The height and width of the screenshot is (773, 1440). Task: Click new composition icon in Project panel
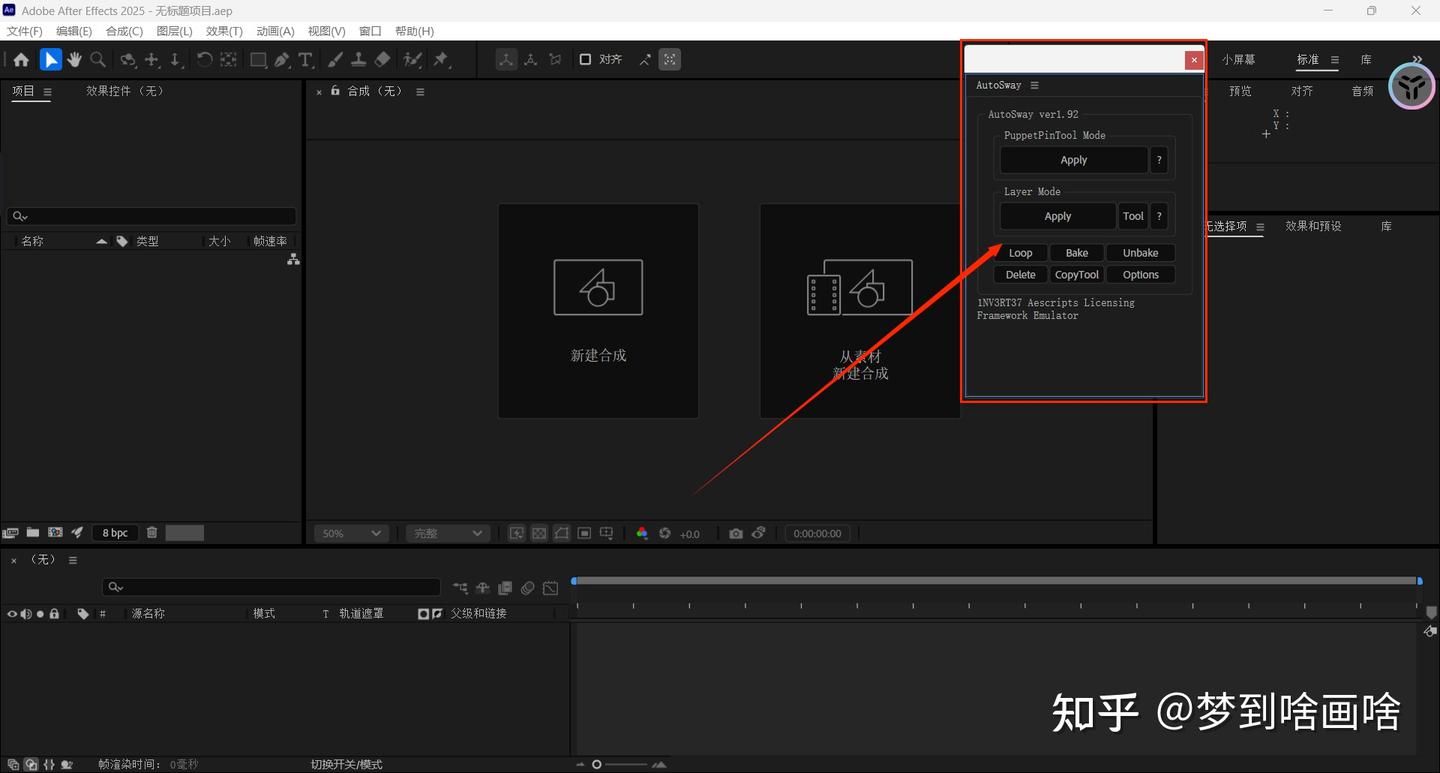(x=55, y=533)
